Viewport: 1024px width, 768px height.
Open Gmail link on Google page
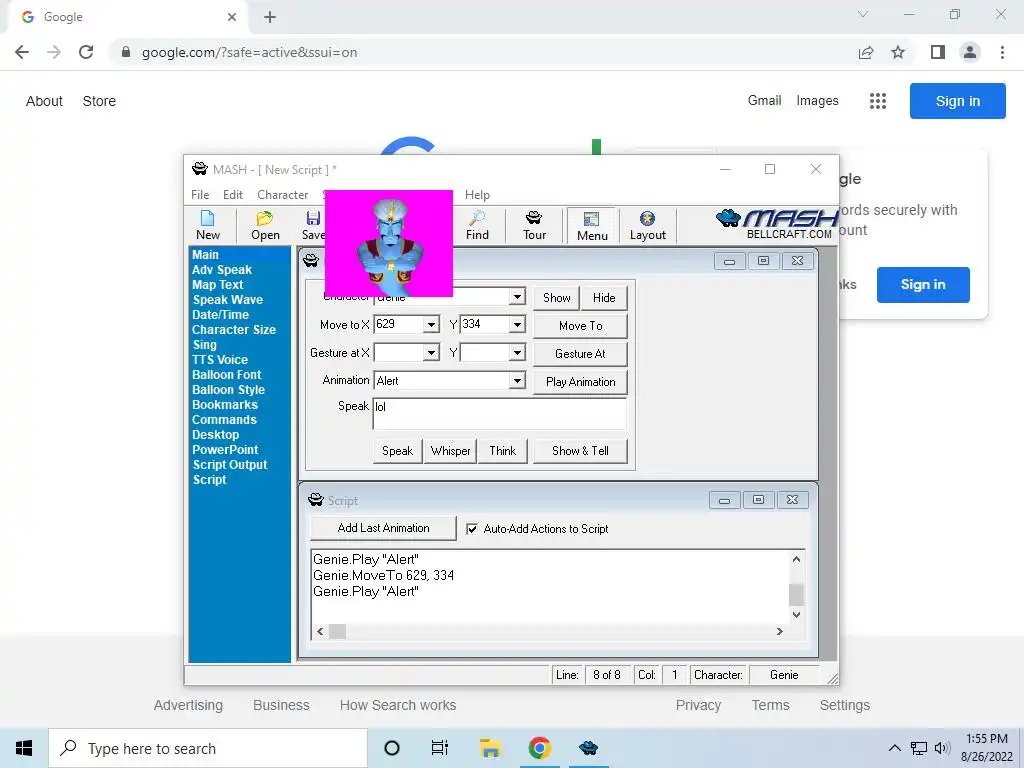point(765,101)
